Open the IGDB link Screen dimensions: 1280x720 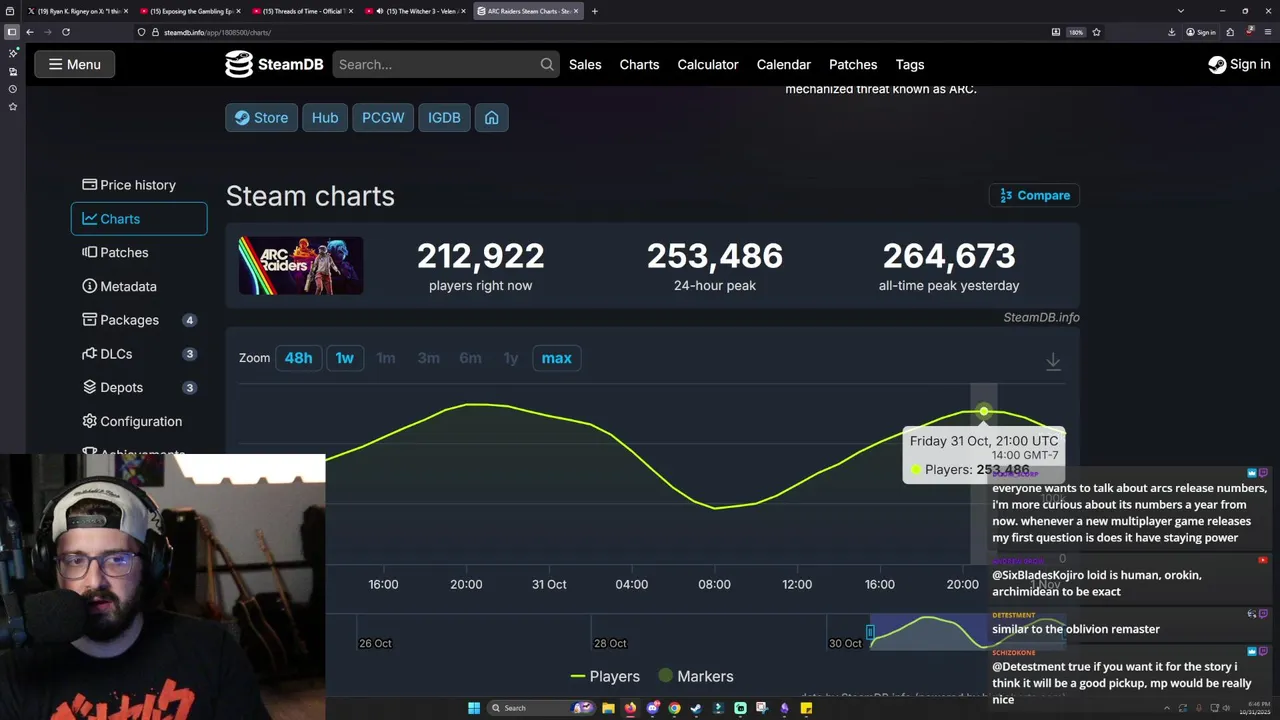point(444,117)
